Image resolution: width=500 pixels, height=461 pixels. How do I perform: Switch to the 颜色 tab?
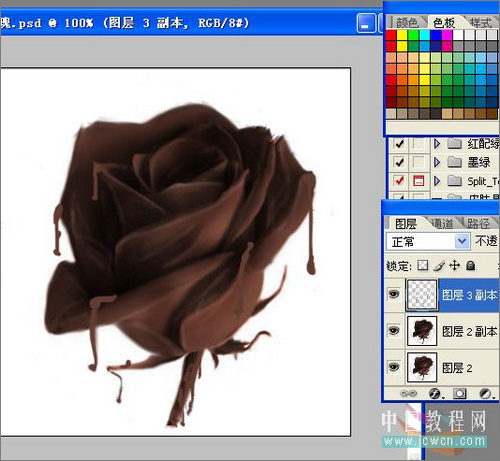point(407,23)
